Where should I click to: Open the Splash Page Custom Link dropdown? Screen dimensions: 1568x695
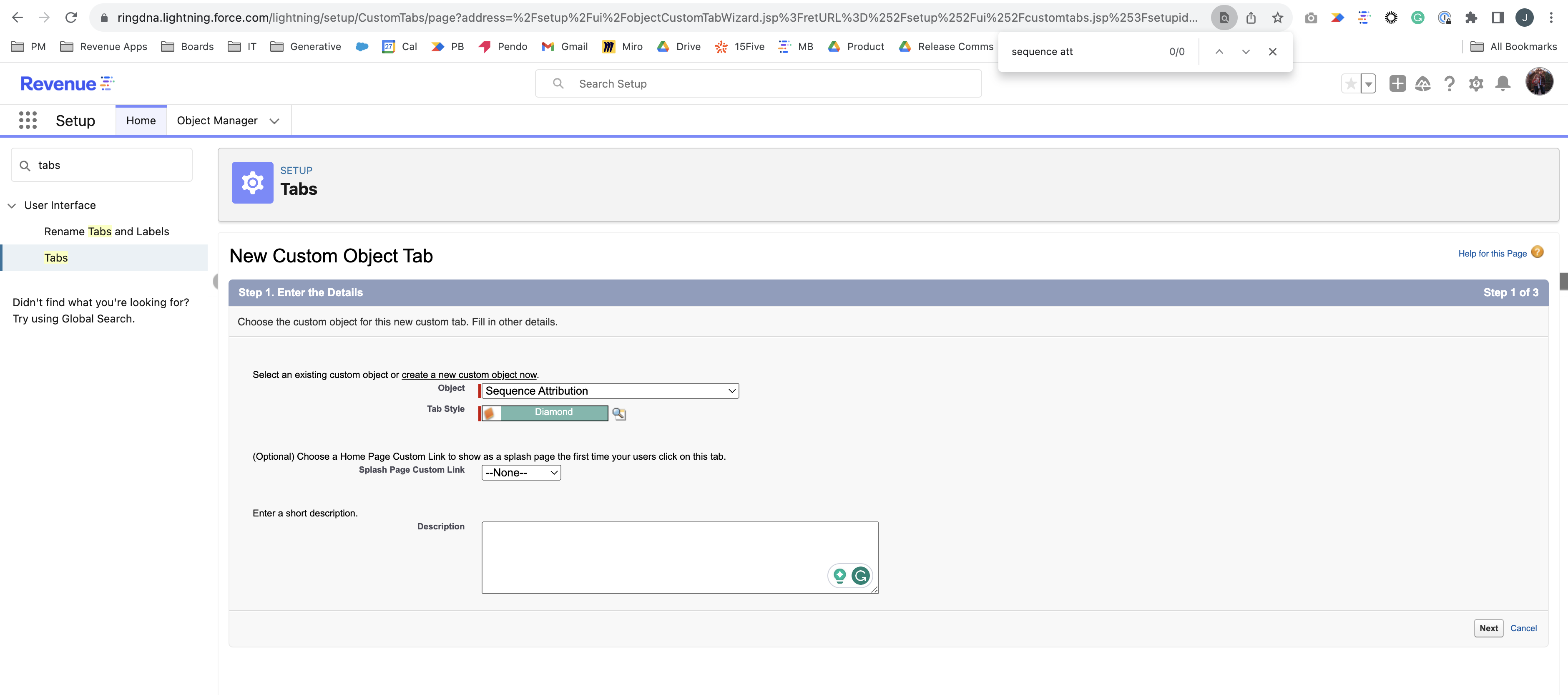coord(520,472)
